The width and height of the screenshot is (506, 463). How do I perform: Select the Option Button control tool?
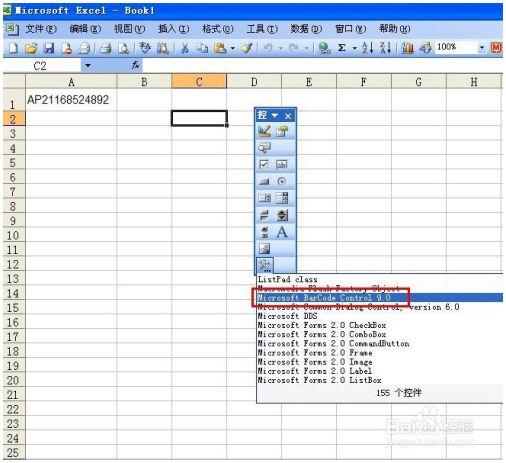click(282, 181)
